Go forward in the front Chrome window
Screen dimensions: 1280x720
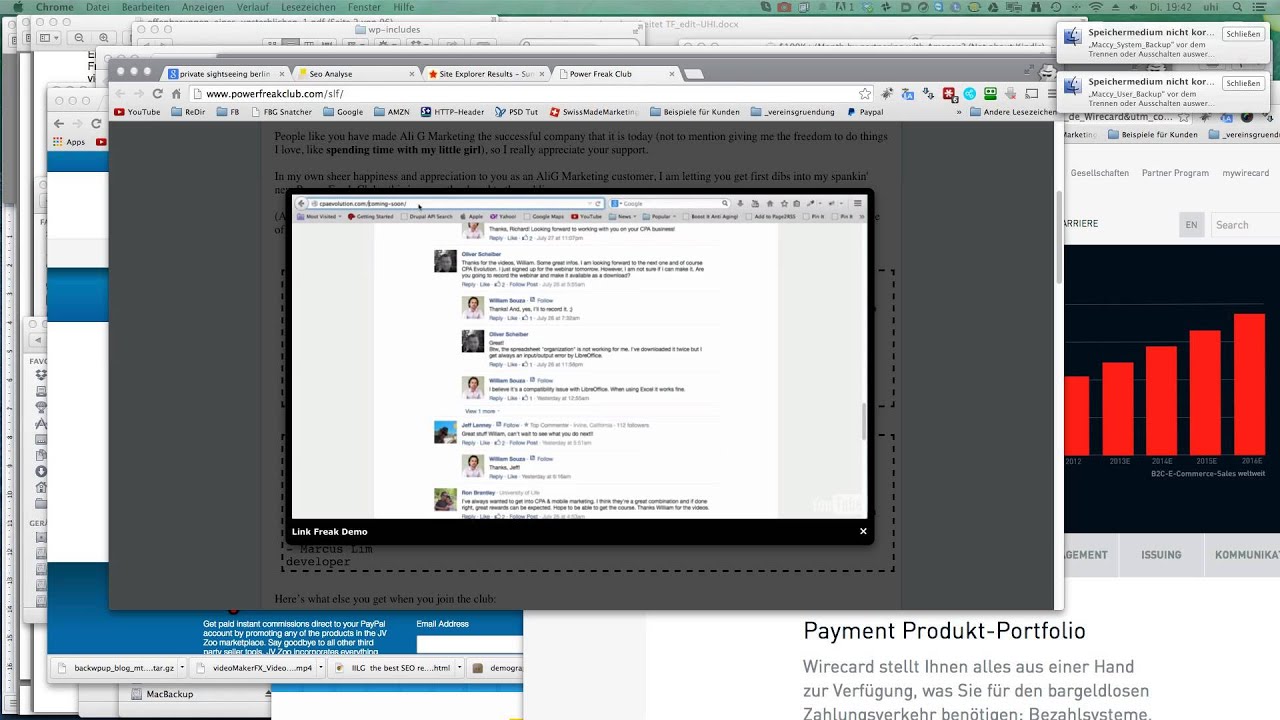[138, 94]
